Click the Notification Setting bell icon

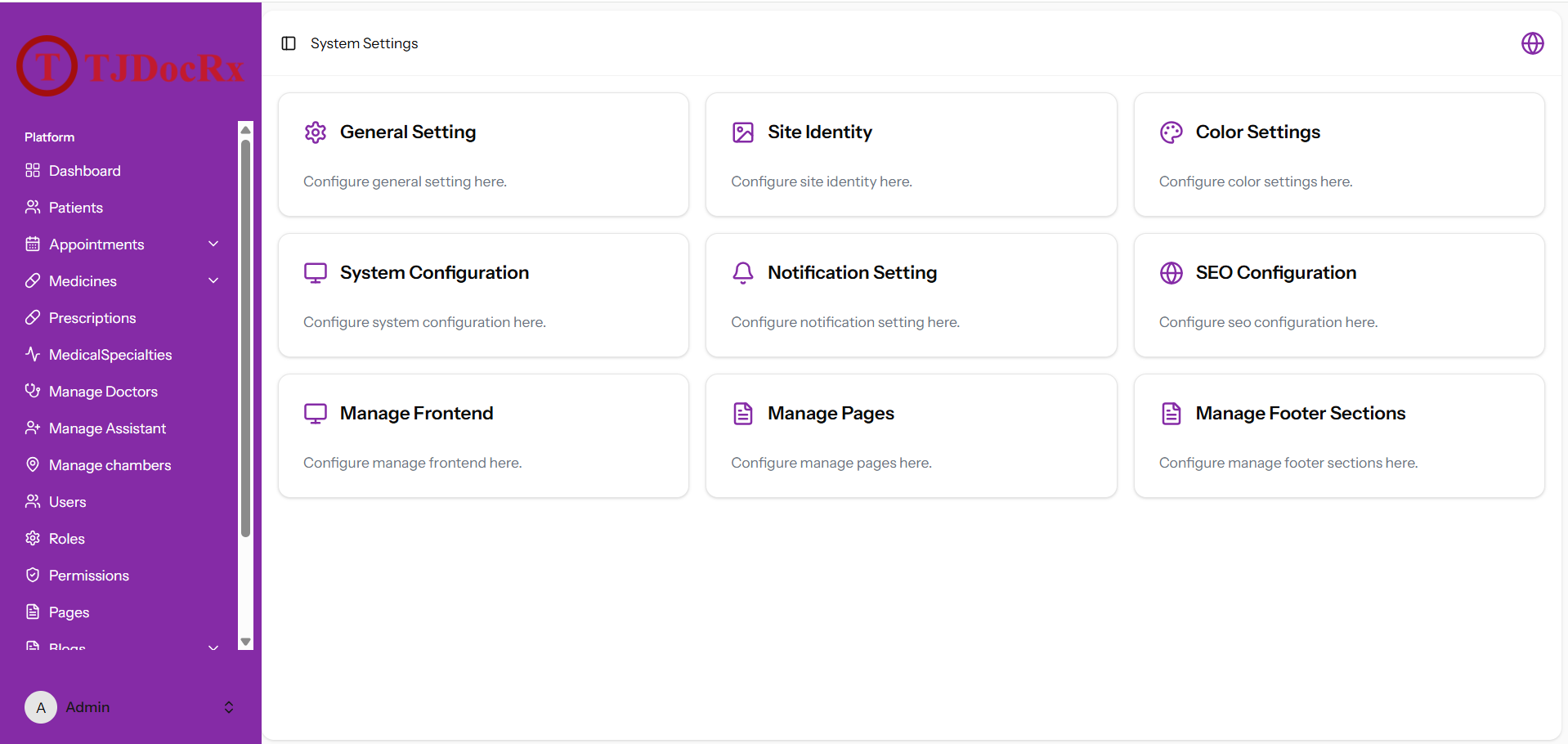point(743,273)
